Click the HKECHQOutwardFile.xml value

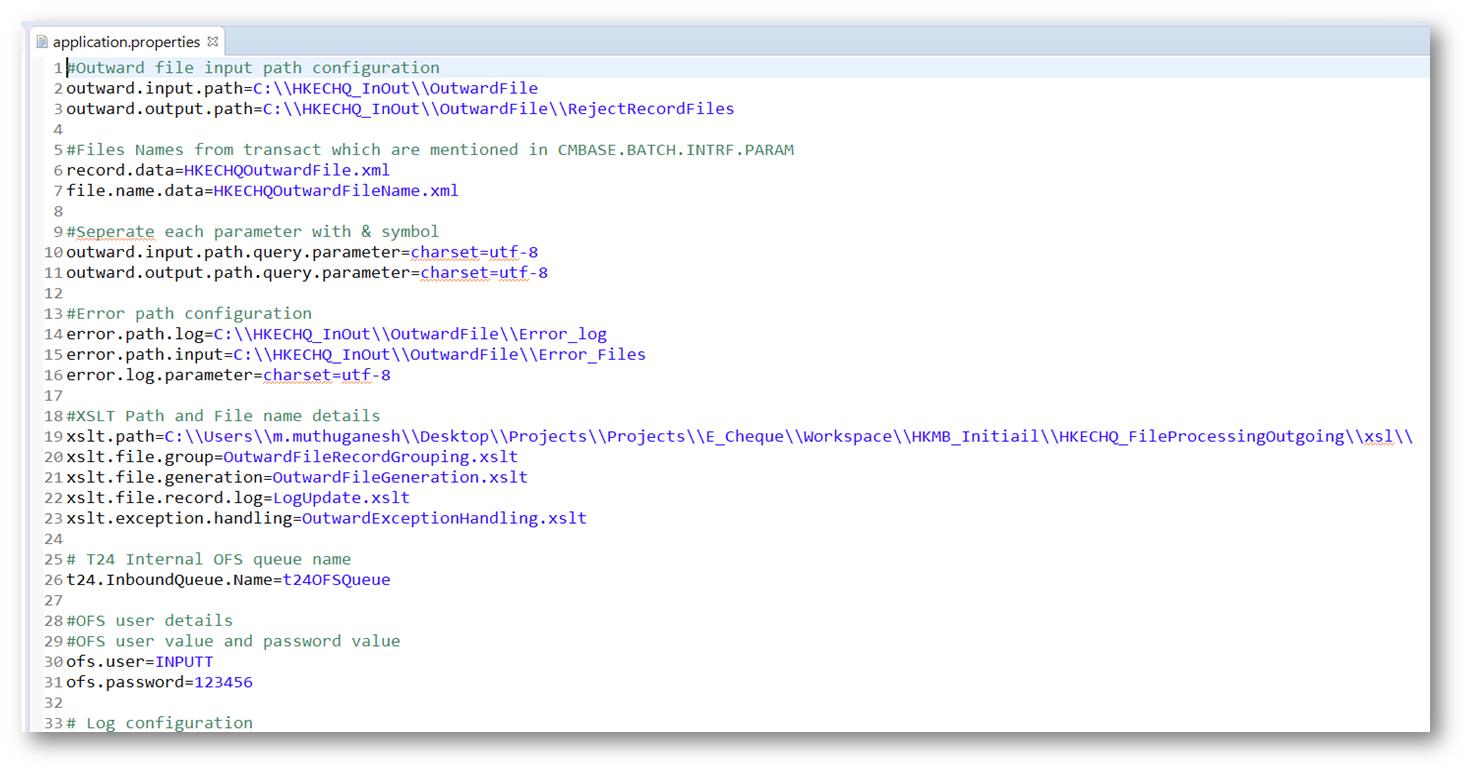[286, 170]
